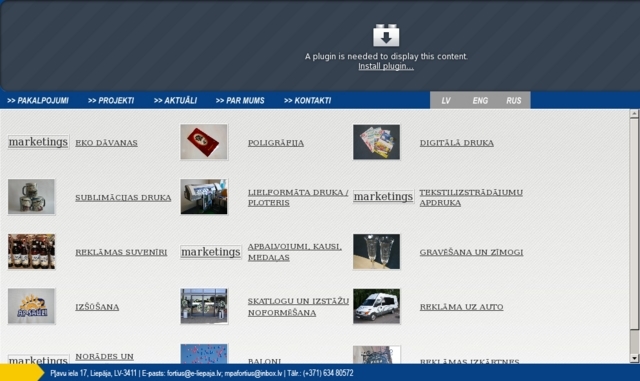Open the SUBLIMĀCIJAS DRUKA link
This screenshot has width=640, height=381.
tap(123, 198)
